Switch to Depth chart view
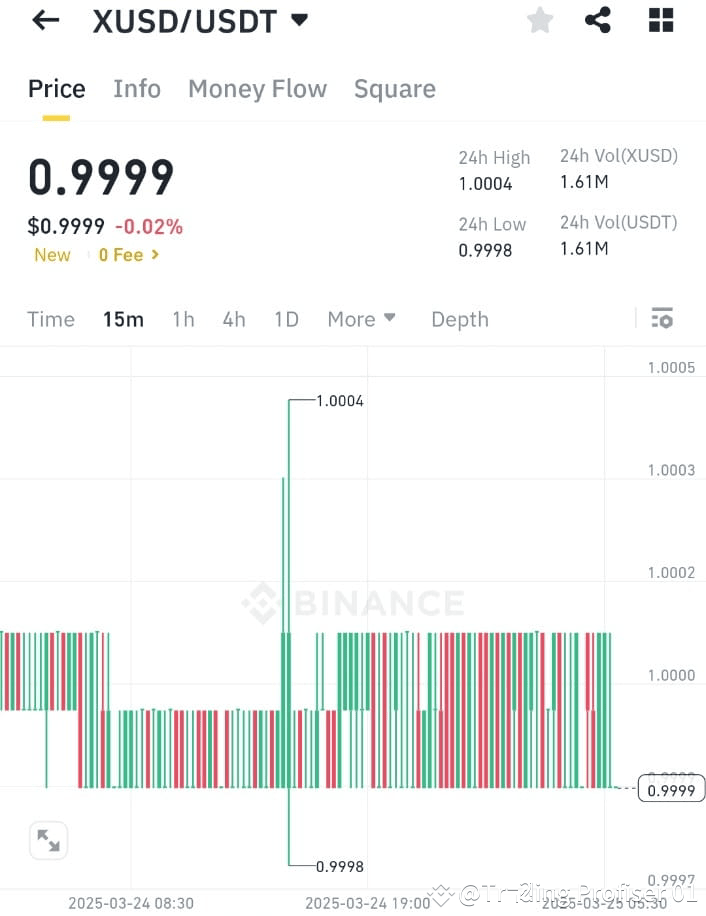The height and width of the screenshot is (916, 706). coord(459,318)
